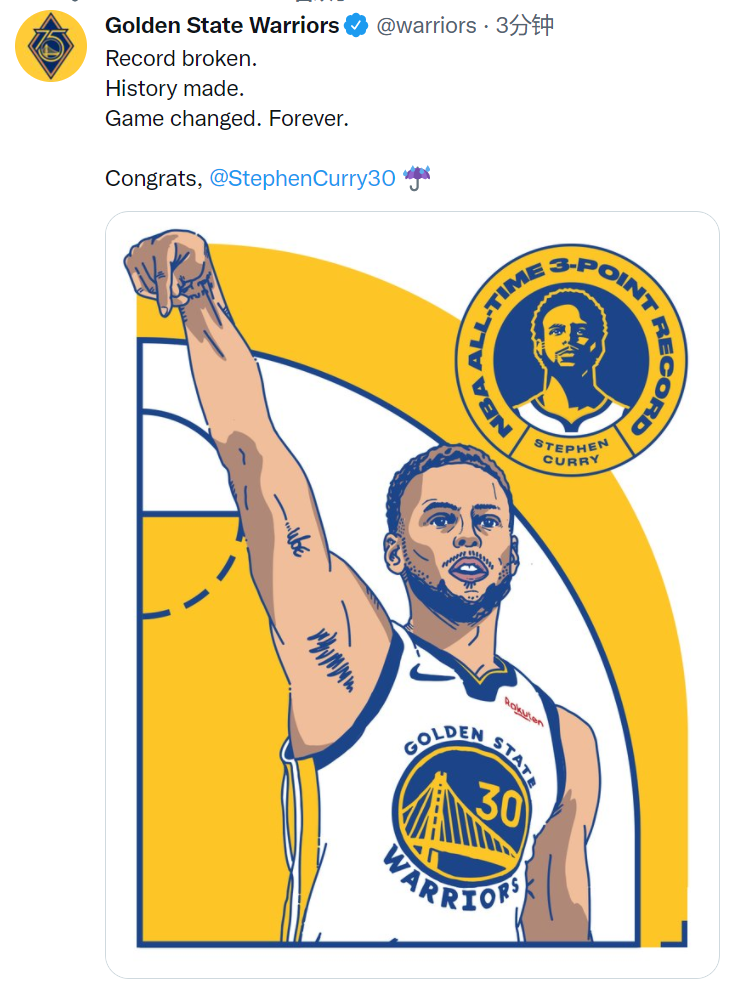Click the blue verified badge
The width and height of the screenshot is (744, 981).
click(x=356, y=26)
